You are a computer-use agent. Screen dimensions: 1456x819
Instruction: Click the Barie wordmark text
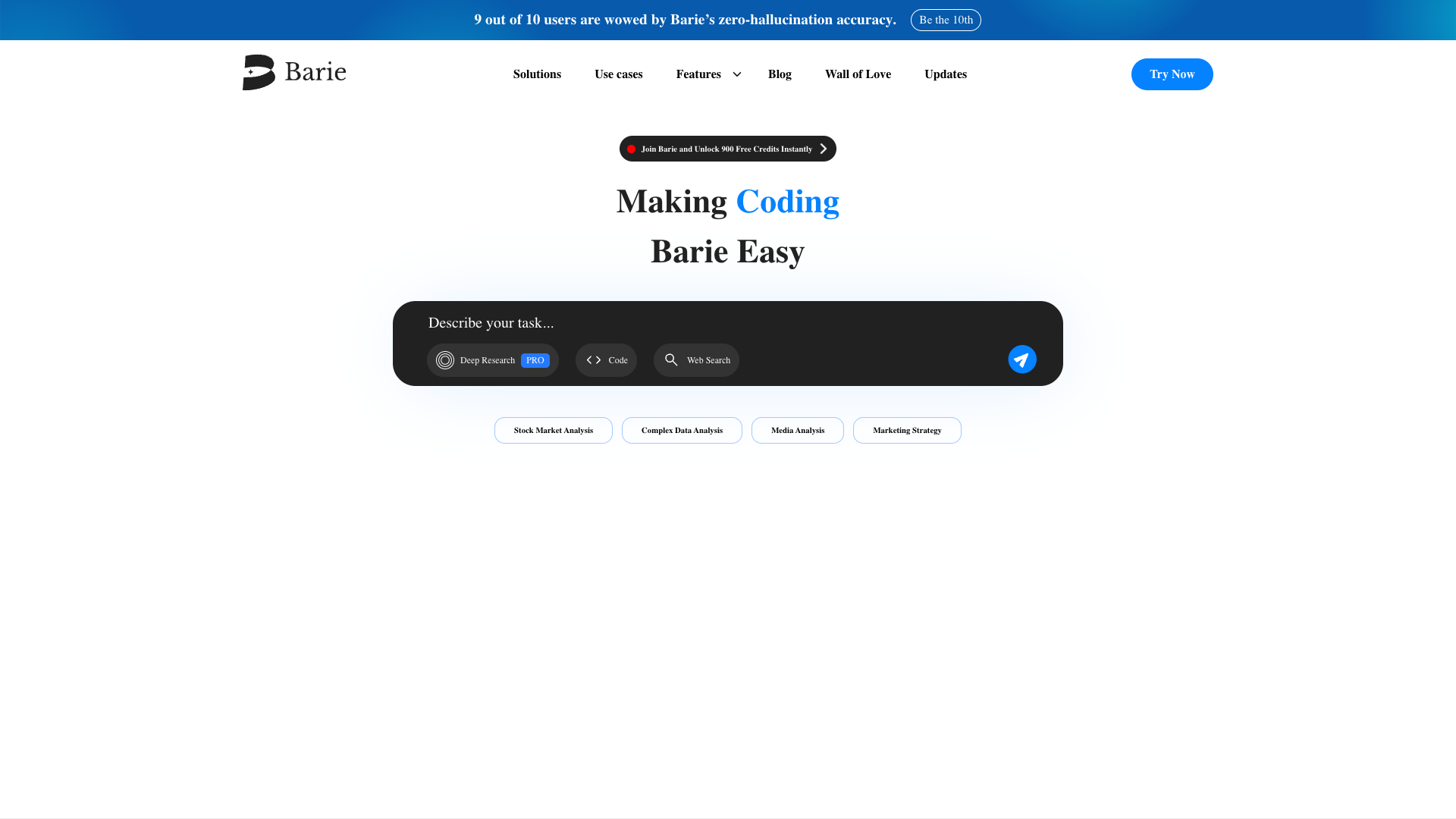(x=315, y=72)
